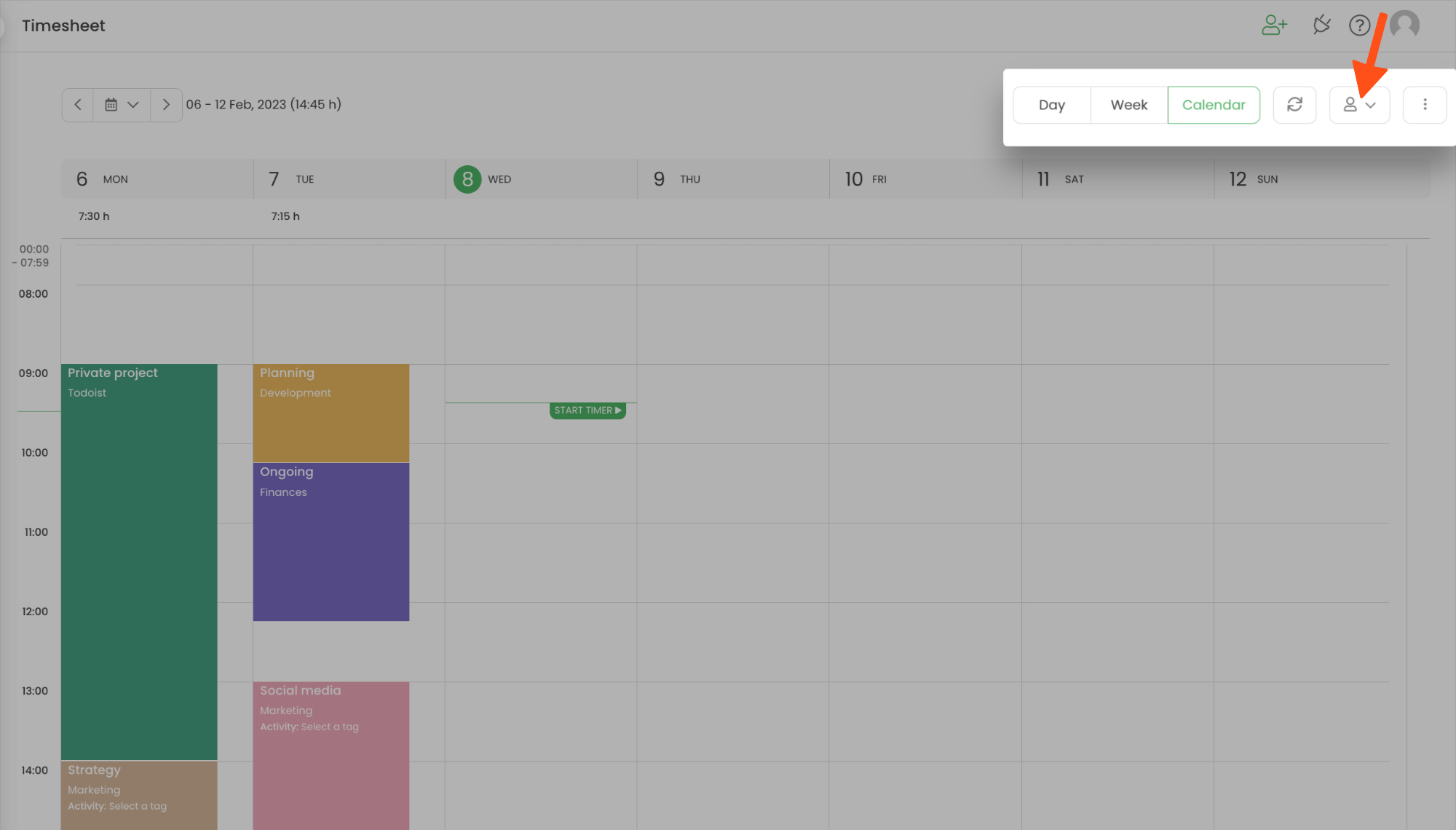Open the Planning Development time block

coord(331,413)
